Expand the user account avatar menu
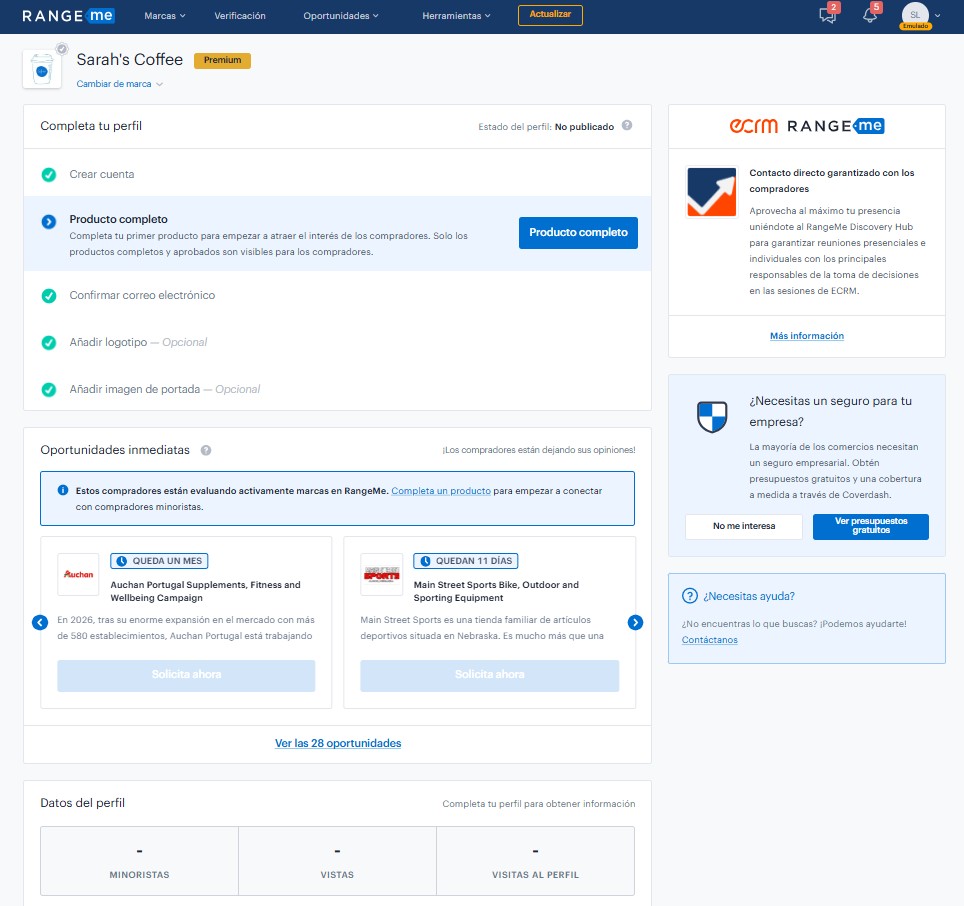The height and width of the screenshot is (906, 964). 919,16
